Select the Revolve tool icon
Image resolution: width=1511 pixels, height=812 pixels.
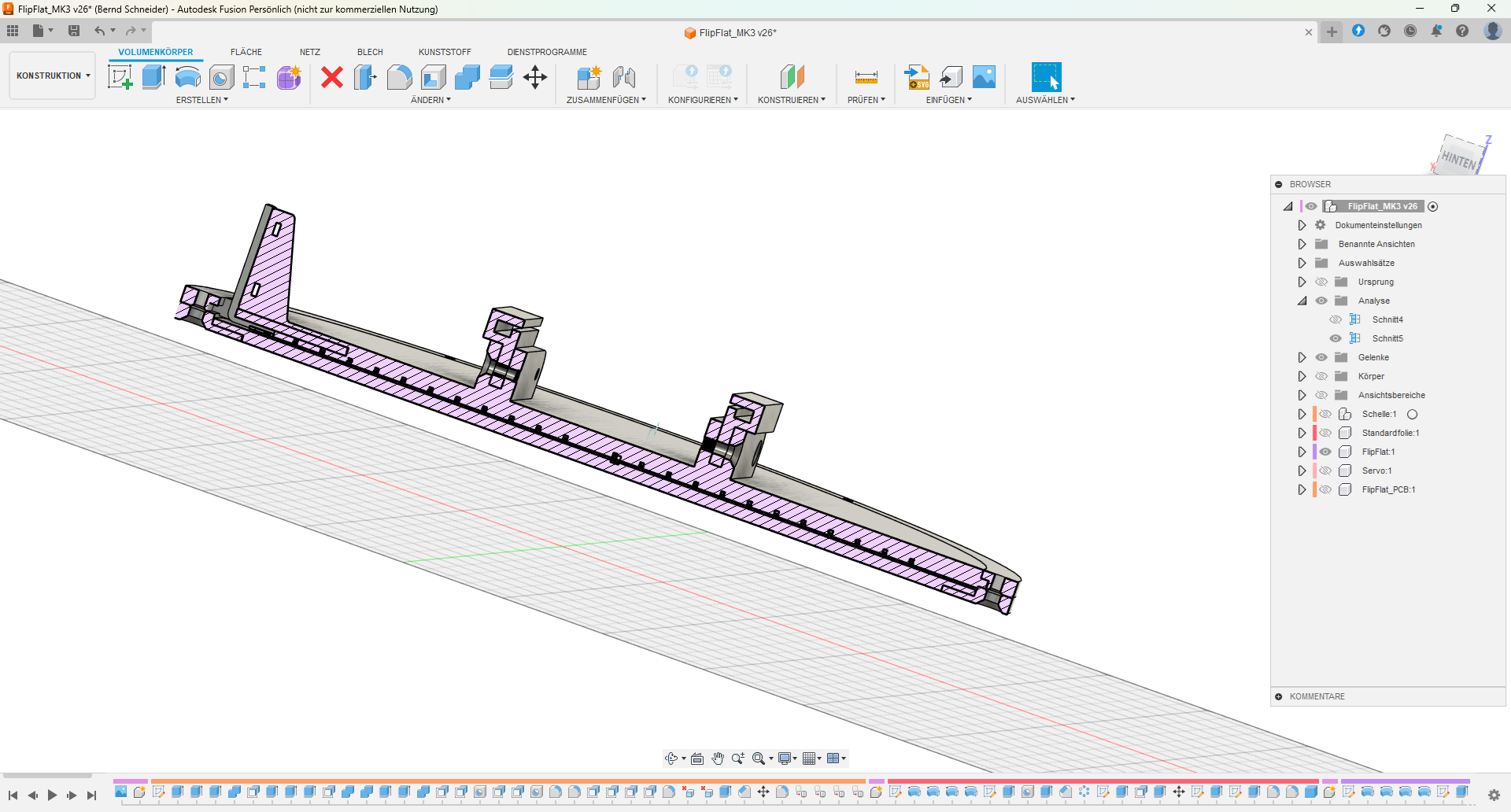pos(187,77)
